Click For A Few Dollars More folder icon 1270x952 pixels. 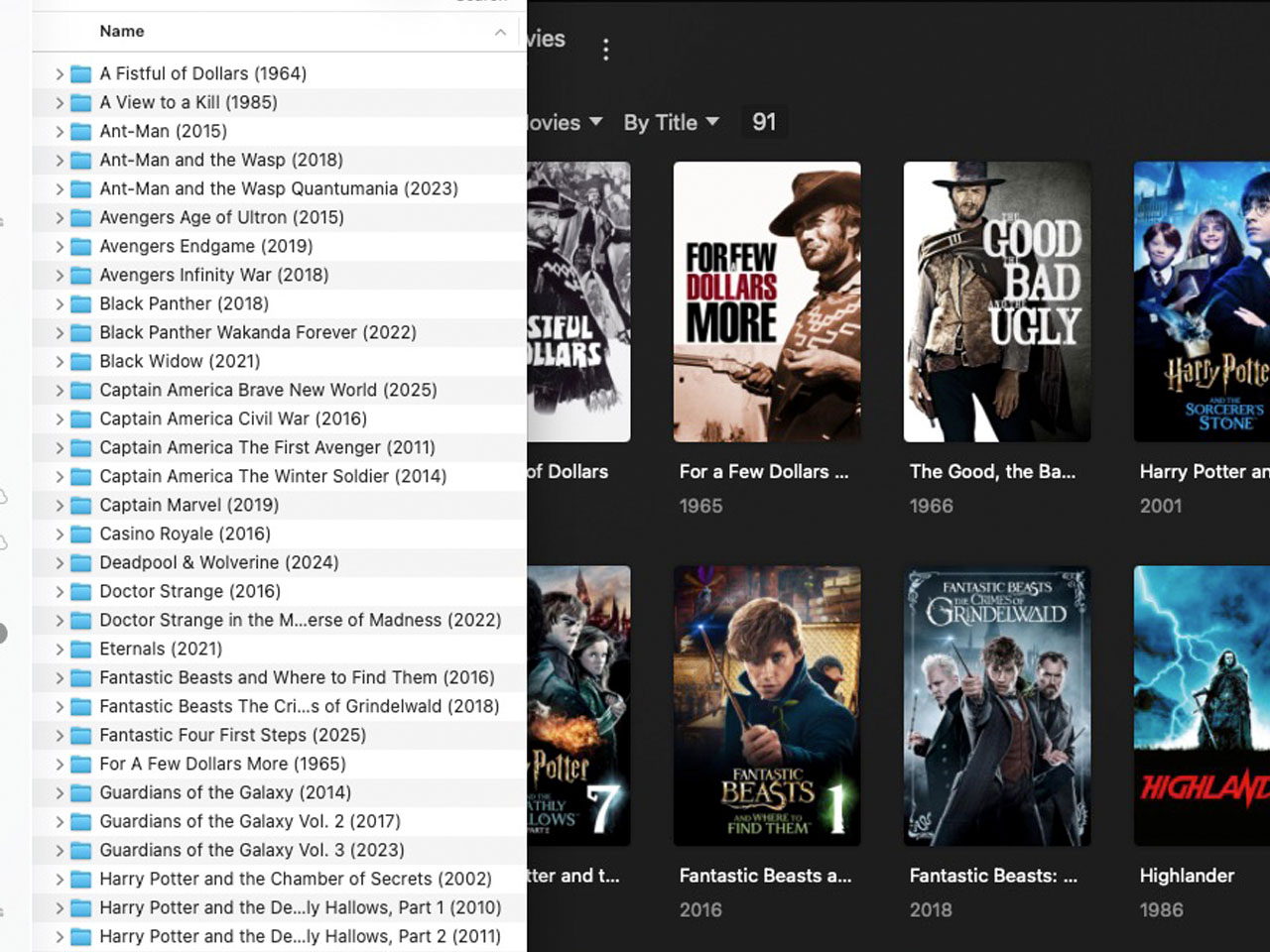click(x=81, y=765)
